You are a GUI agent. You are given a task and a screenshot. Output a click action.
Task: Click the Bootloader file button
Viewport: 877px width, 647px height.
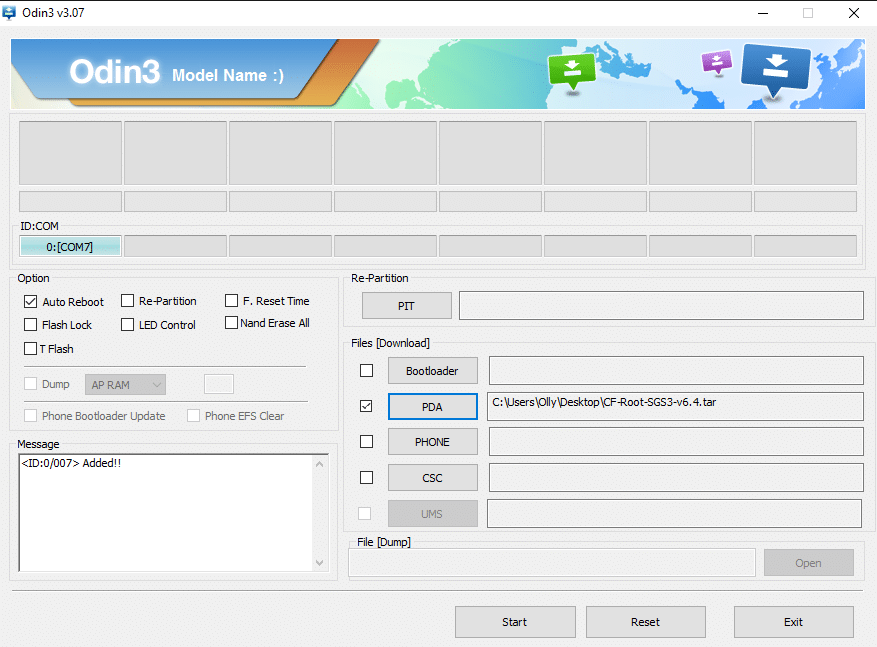[x=432, y=371]
